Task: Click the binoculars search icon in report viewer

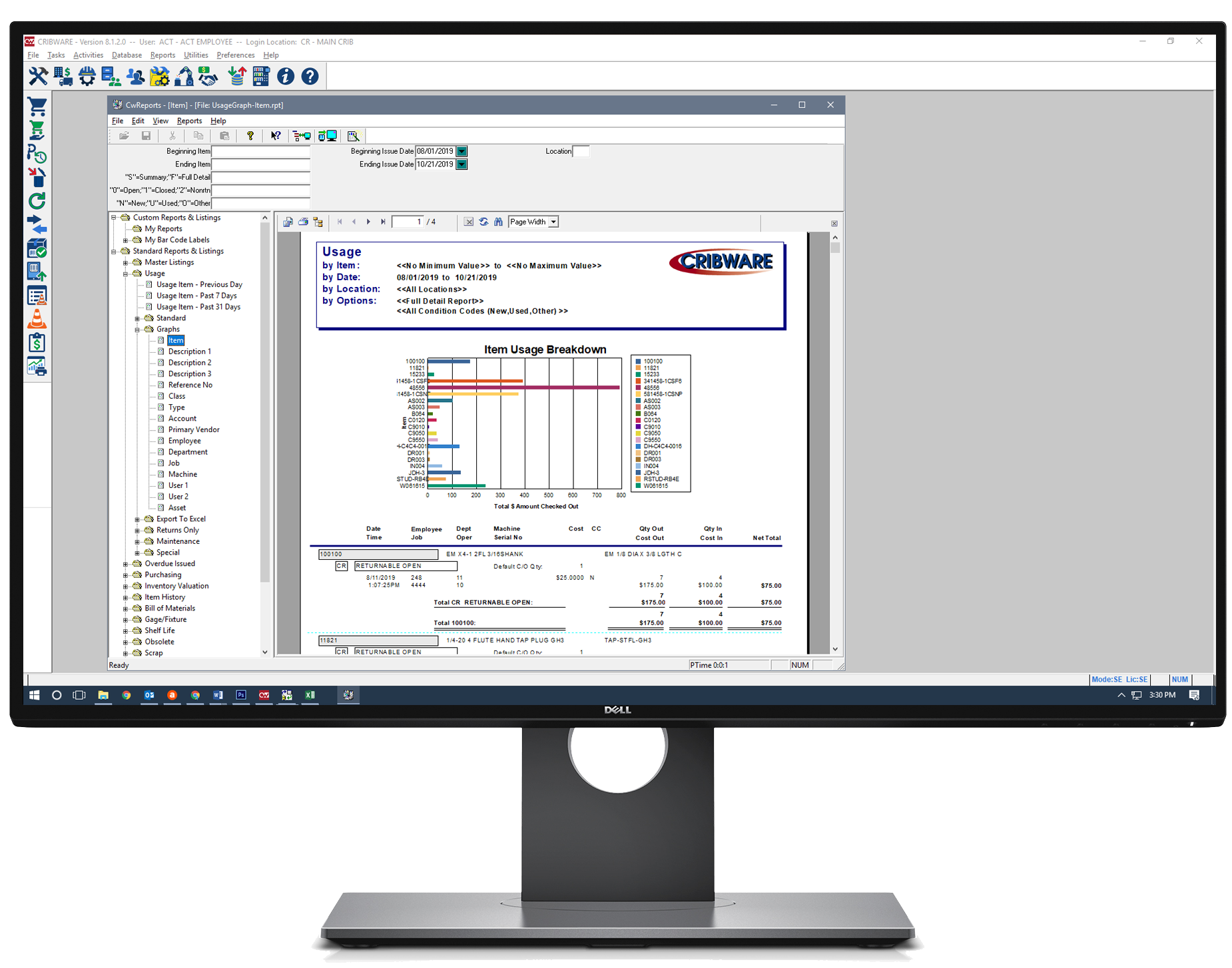Action: point(498,222)
